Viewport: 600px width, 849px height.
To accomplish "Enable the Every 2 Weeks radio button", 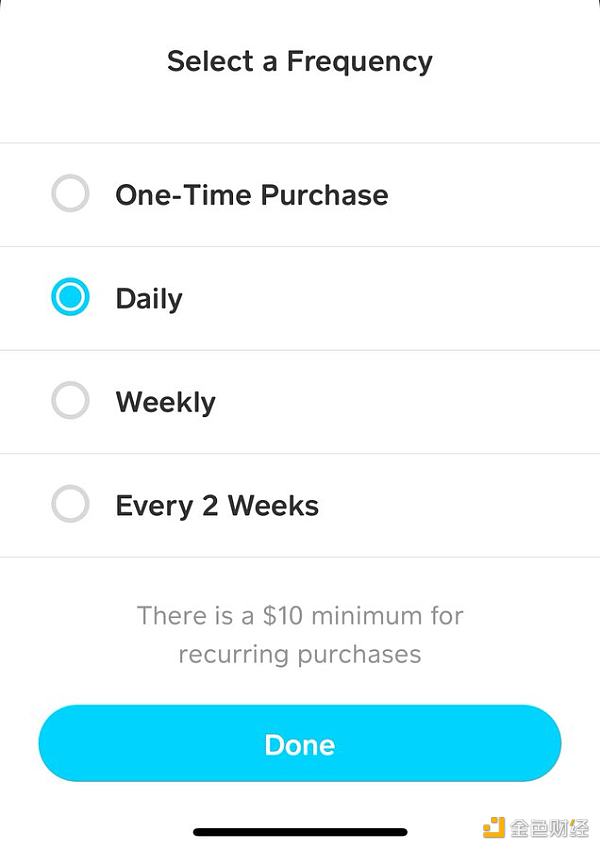I will click(70, 505).
